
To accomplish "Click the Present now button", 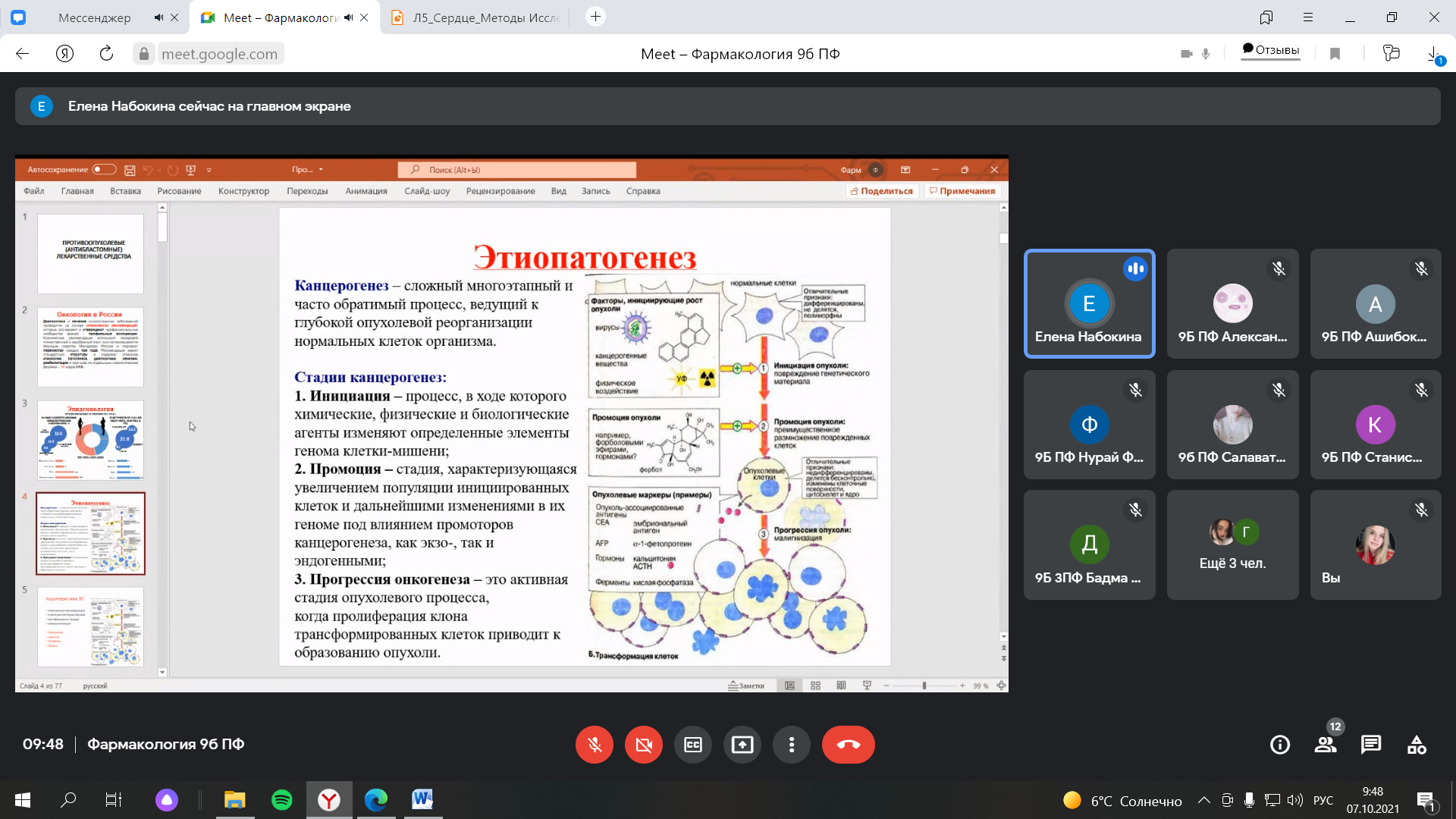I will (x=742, y=745).
